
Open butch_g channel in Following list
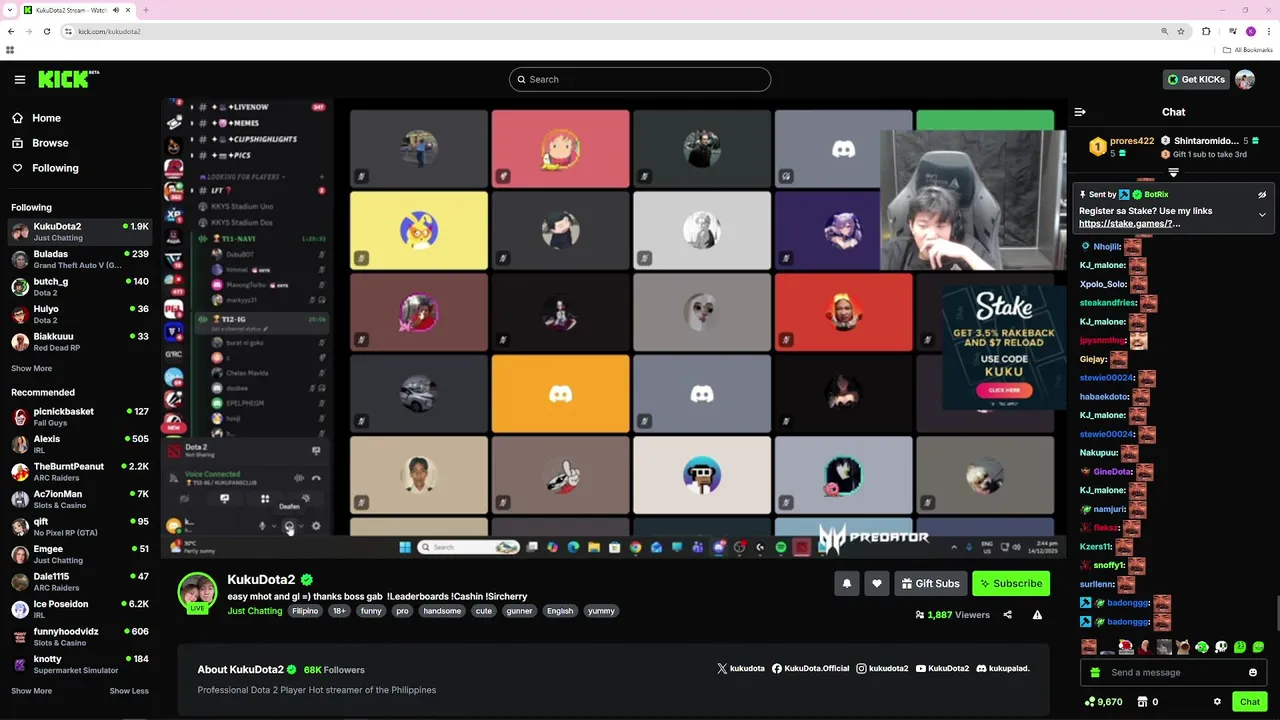tap(80, 286)
